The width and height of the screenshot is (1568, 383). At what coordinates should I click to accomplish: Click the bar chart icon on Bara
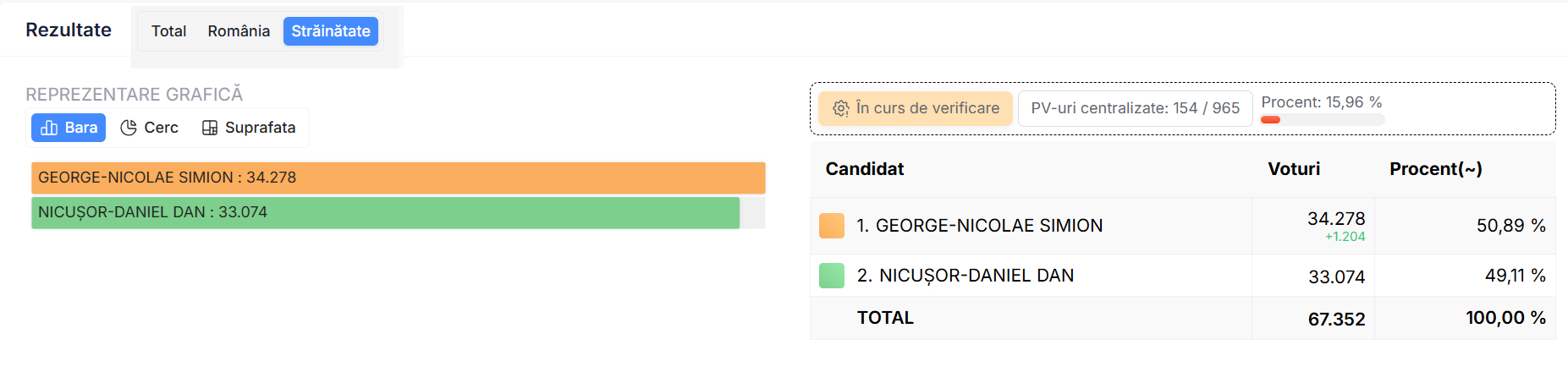coord(49,128)
